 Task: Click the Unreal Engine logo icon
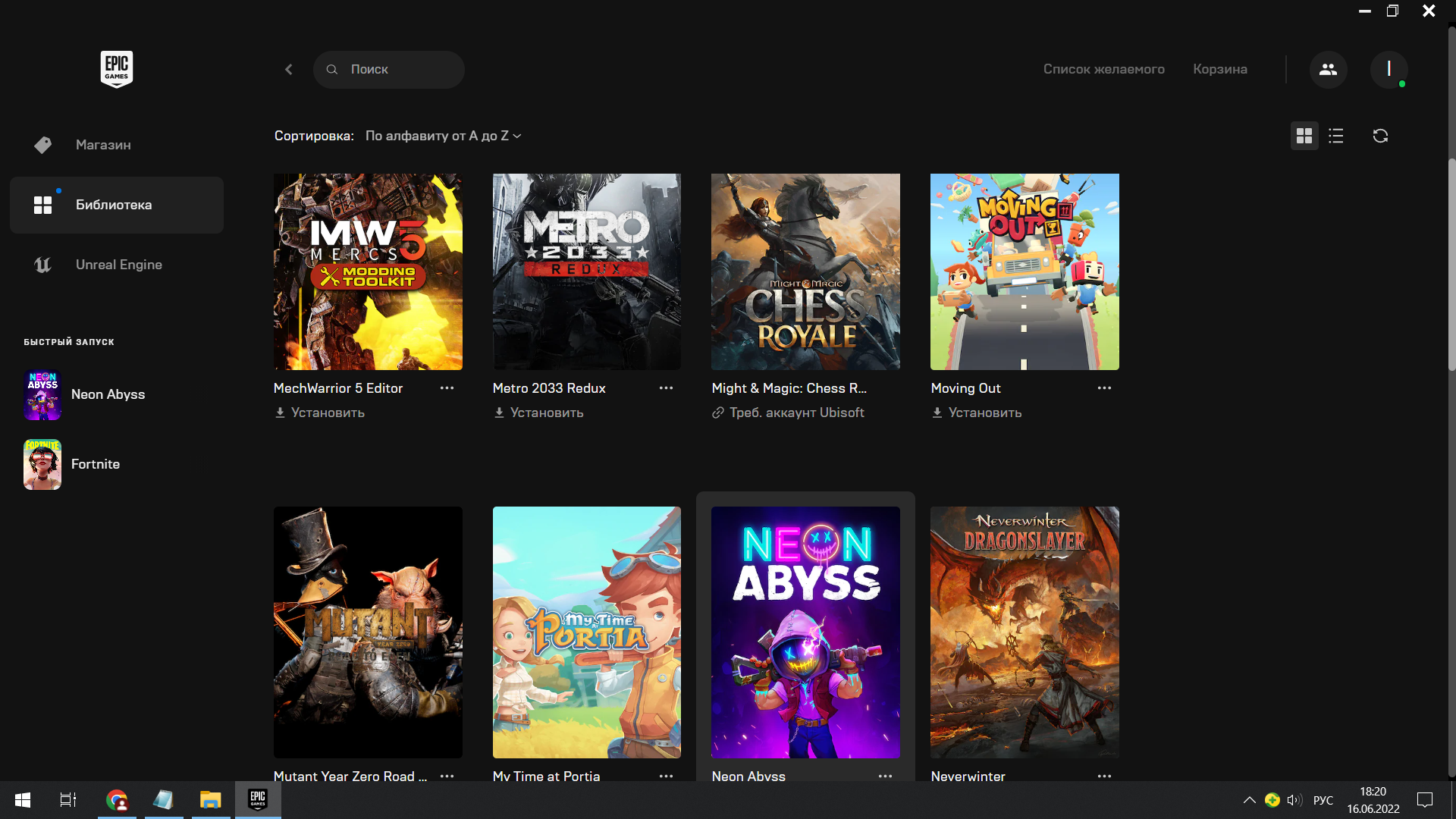pos(43,265)
